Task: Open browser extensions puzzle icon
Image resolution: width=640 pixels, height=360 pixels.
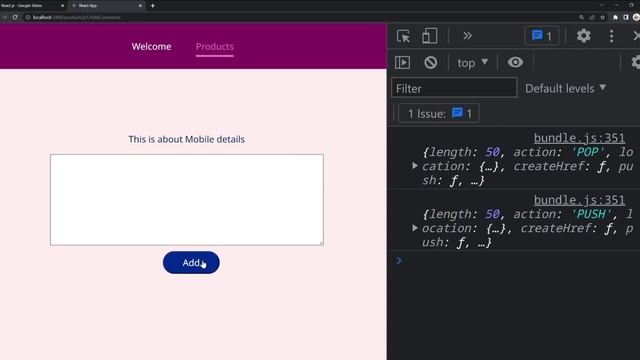Action: coord(616,18)
